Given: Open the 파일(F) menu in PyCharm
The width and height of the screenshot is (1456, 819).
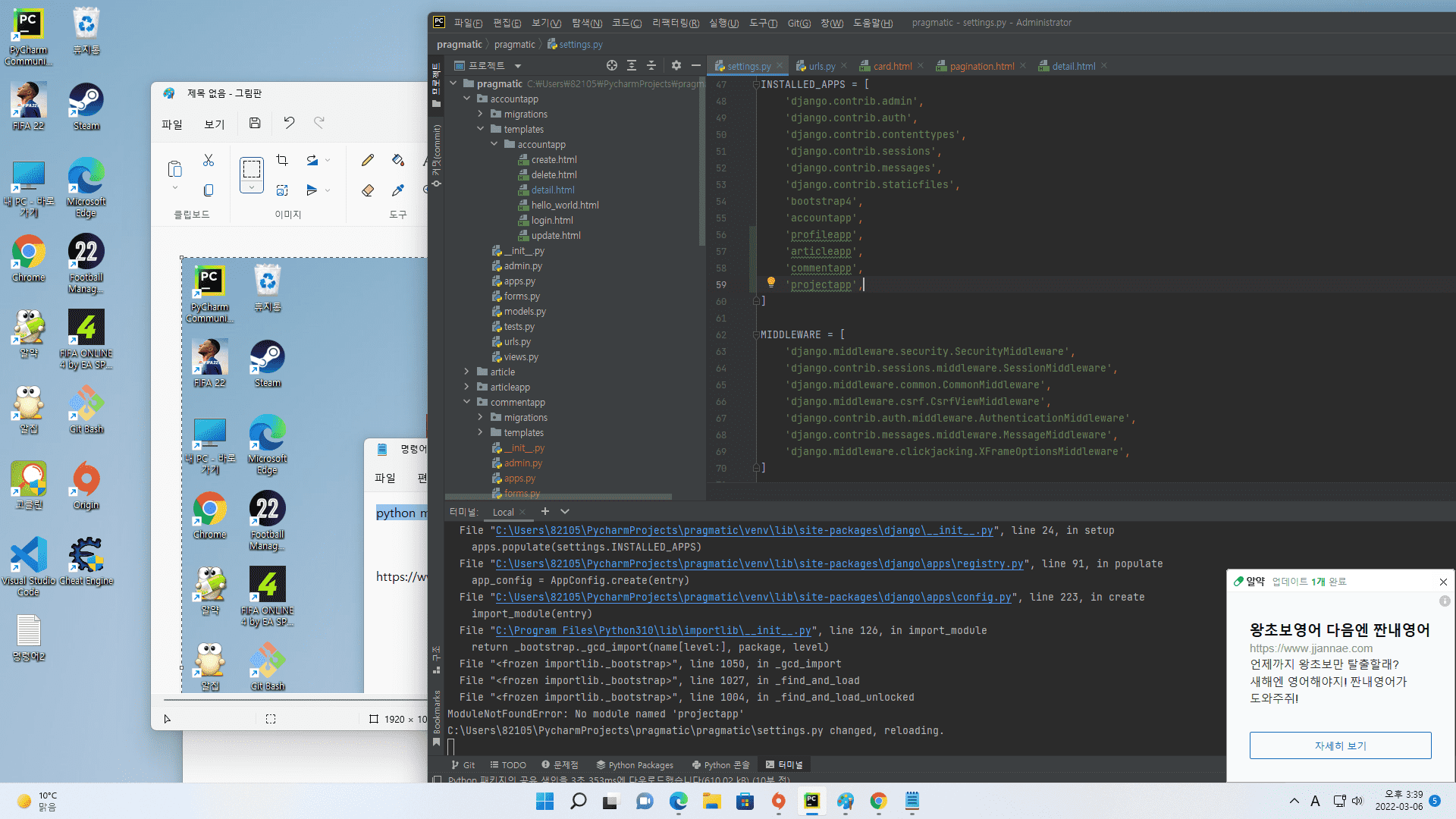Looking at the screenshot, I should click(468, 23).
